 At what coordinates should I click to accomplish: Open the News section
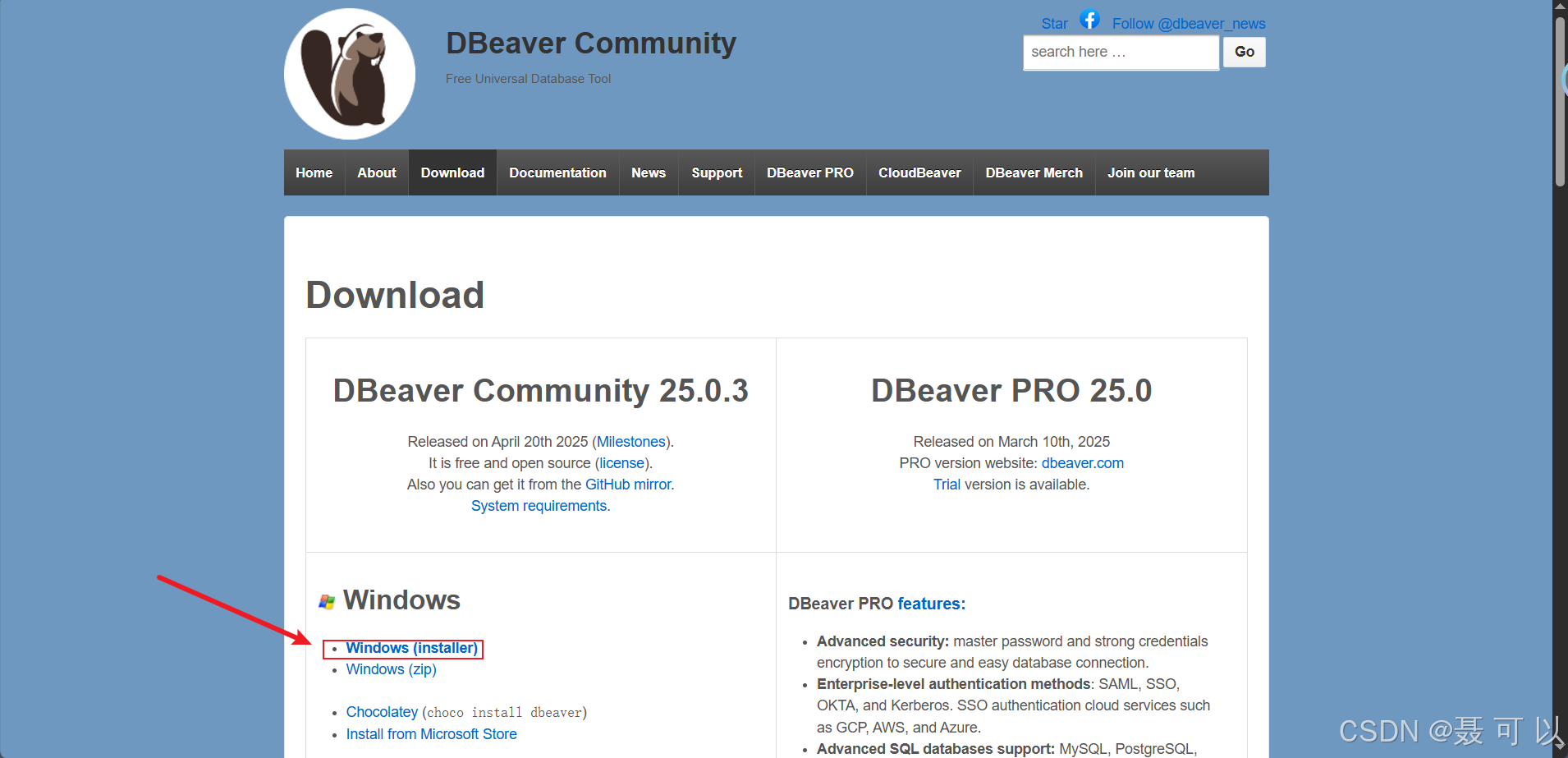tap(649, 172)
